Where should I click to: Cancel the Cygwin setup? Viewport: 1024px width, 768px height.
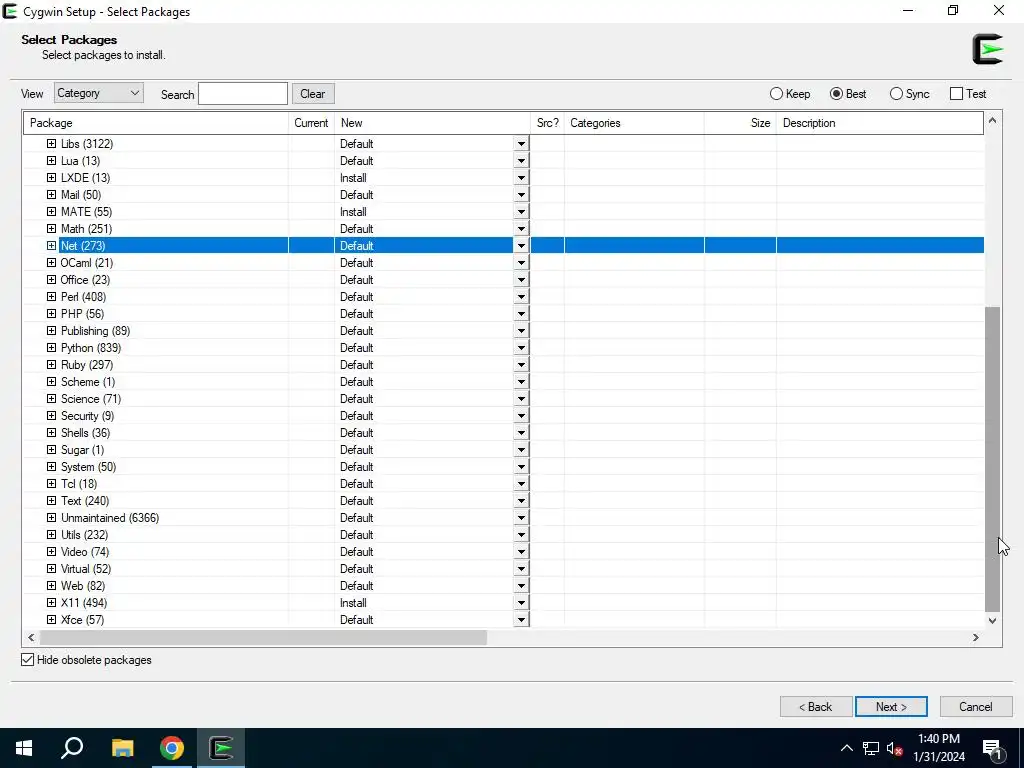(976, 707)
